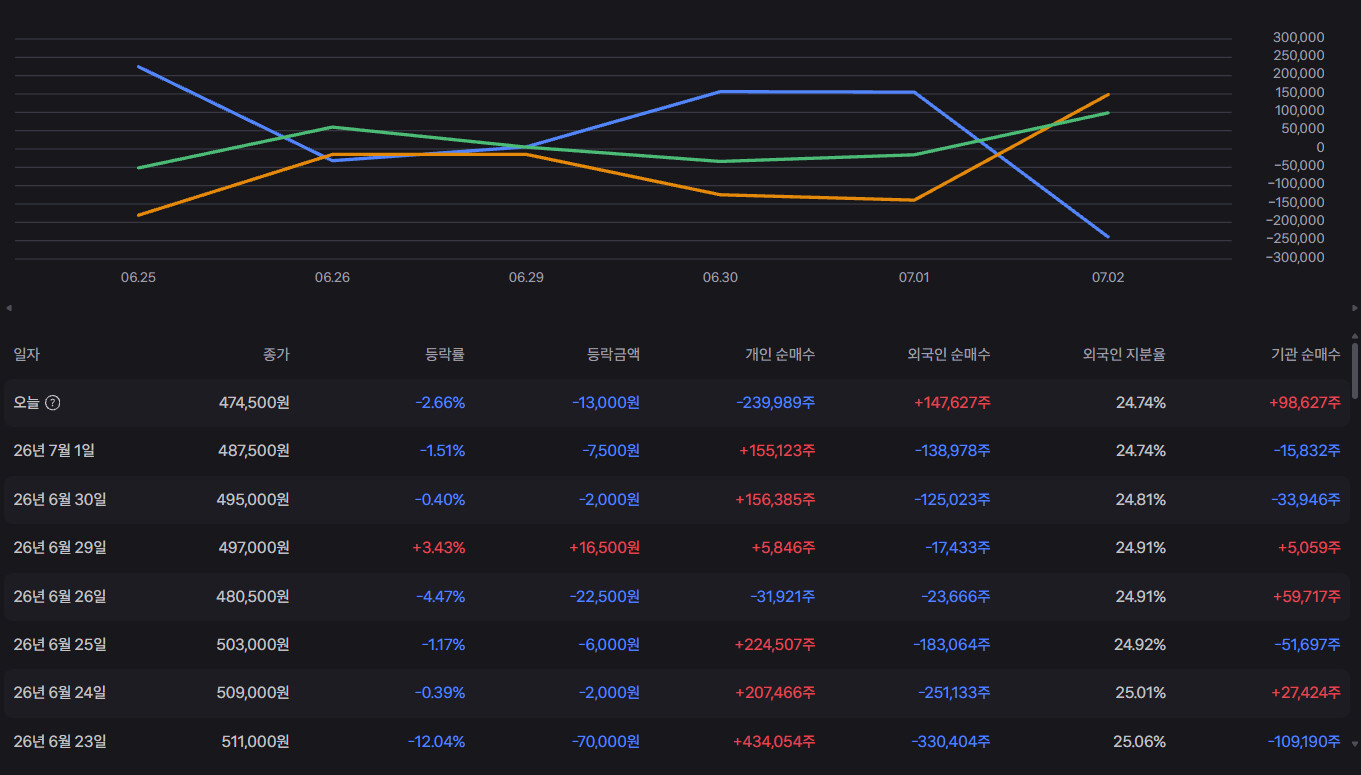This screenshot has width=1361, height=775.
Task: Click the +16,500원 change amount
Action: (604, 548)
